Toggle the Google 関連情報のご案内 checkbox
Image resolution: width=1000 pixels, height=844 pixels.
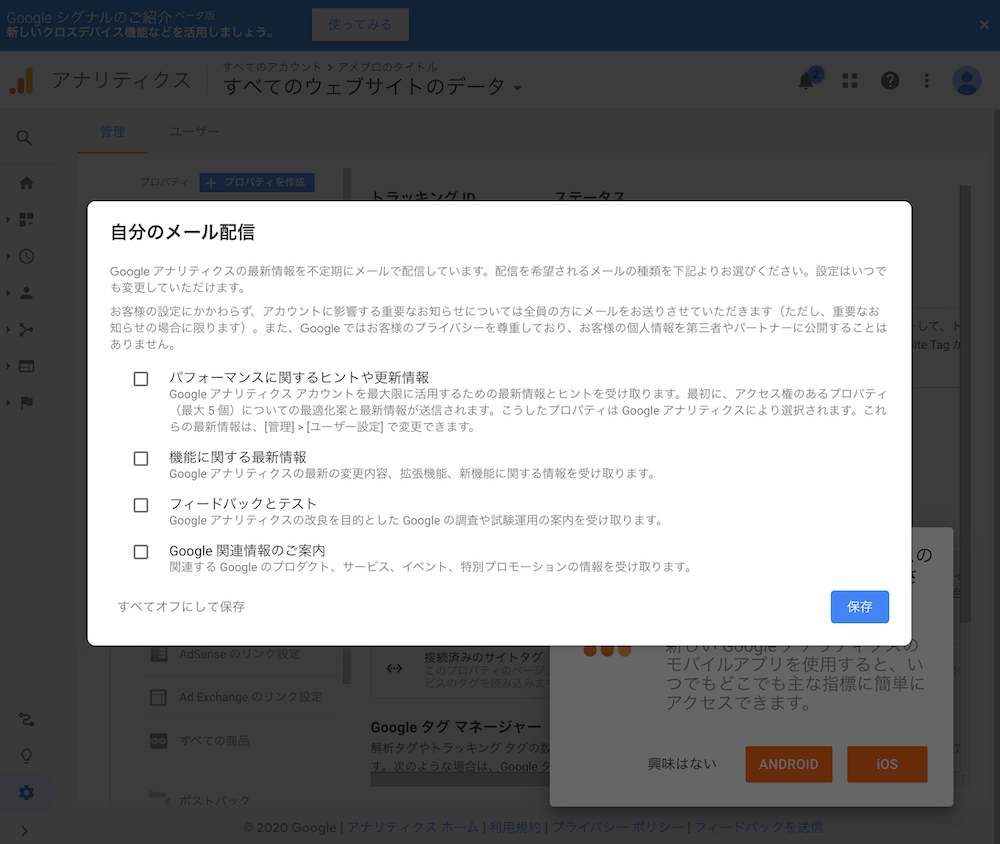(x=141, y=552)
